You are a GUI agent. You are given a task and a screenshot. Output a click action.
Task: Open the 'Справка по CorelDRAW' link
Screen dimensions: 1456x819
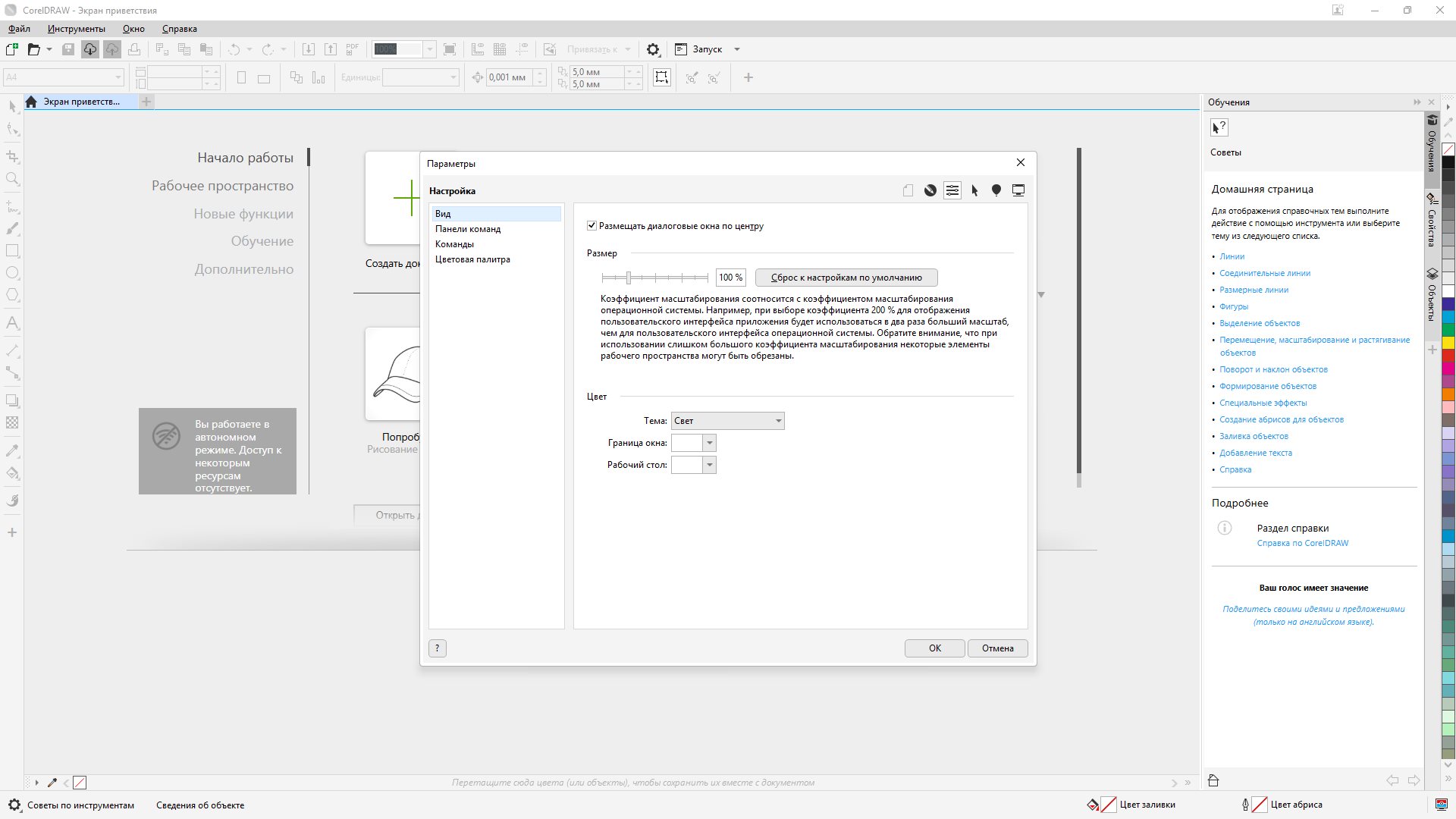1302,543
